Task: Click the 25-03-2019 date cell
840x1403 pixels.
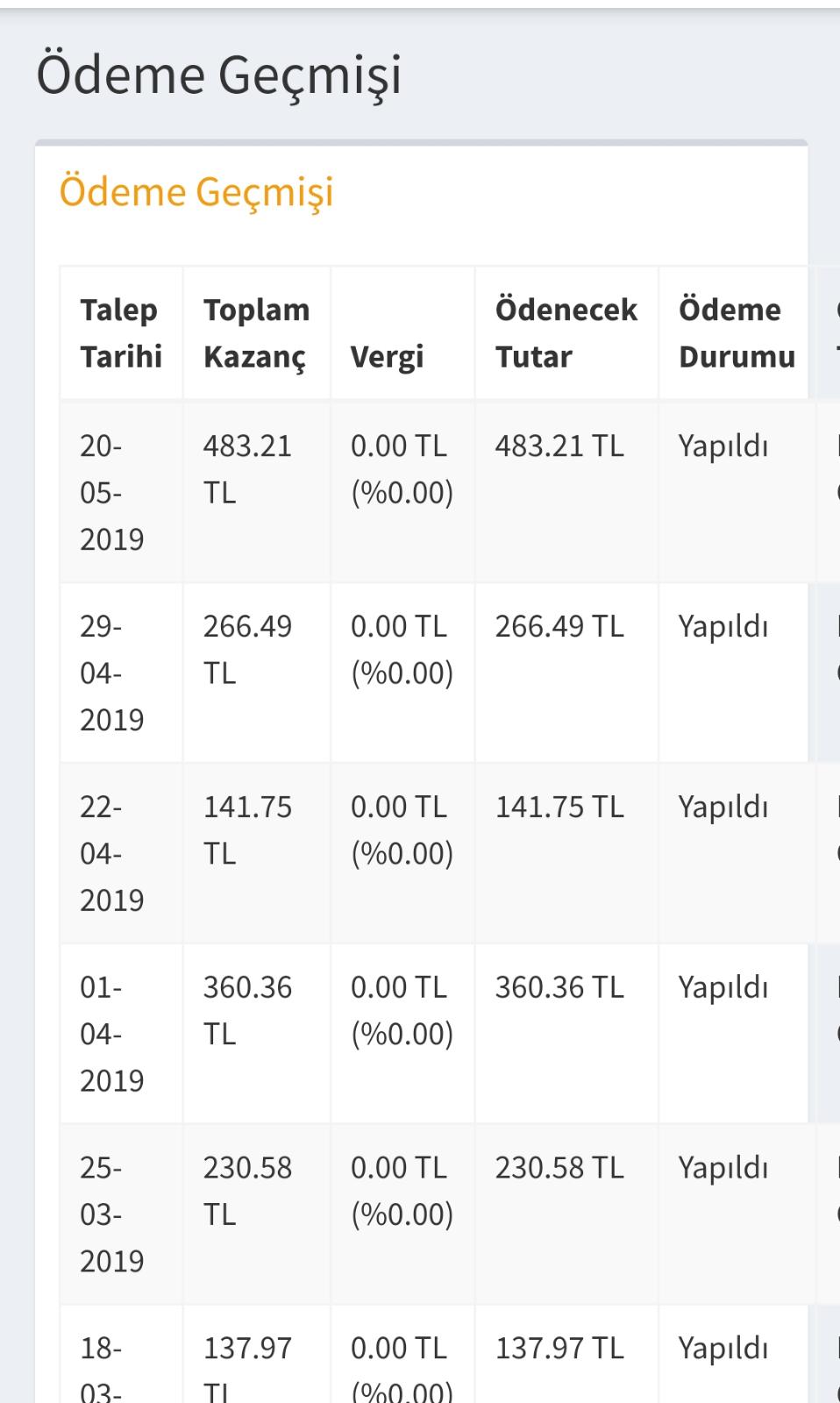Action: 121,1214
